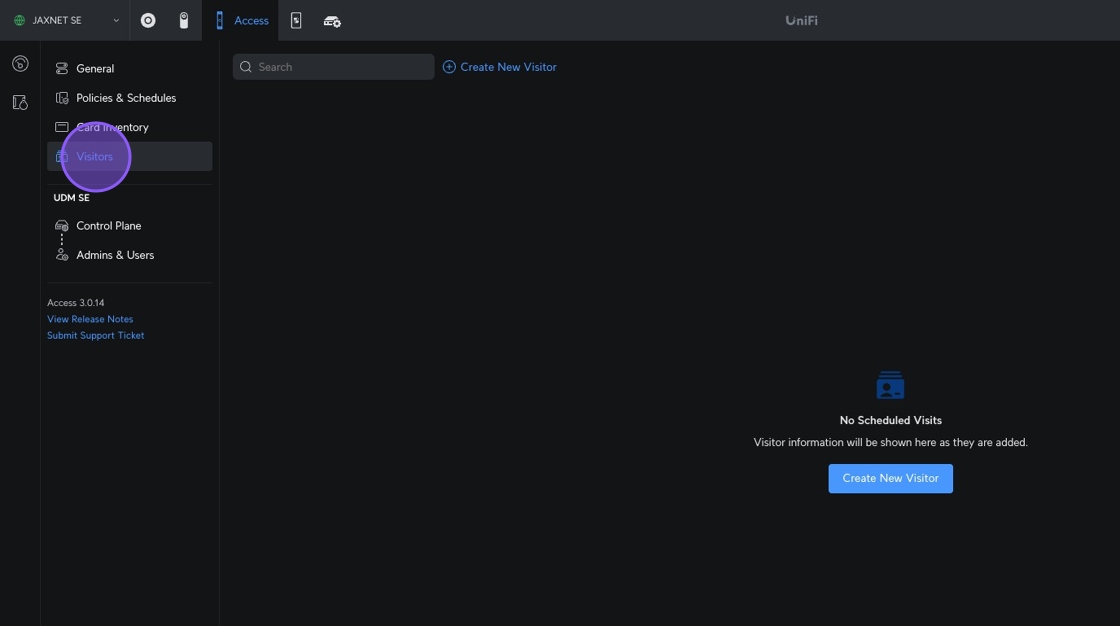Viewport: 1120px width, 626px height.
Task: Open the dashboard gauge icon in left rail
Action: 20,64
